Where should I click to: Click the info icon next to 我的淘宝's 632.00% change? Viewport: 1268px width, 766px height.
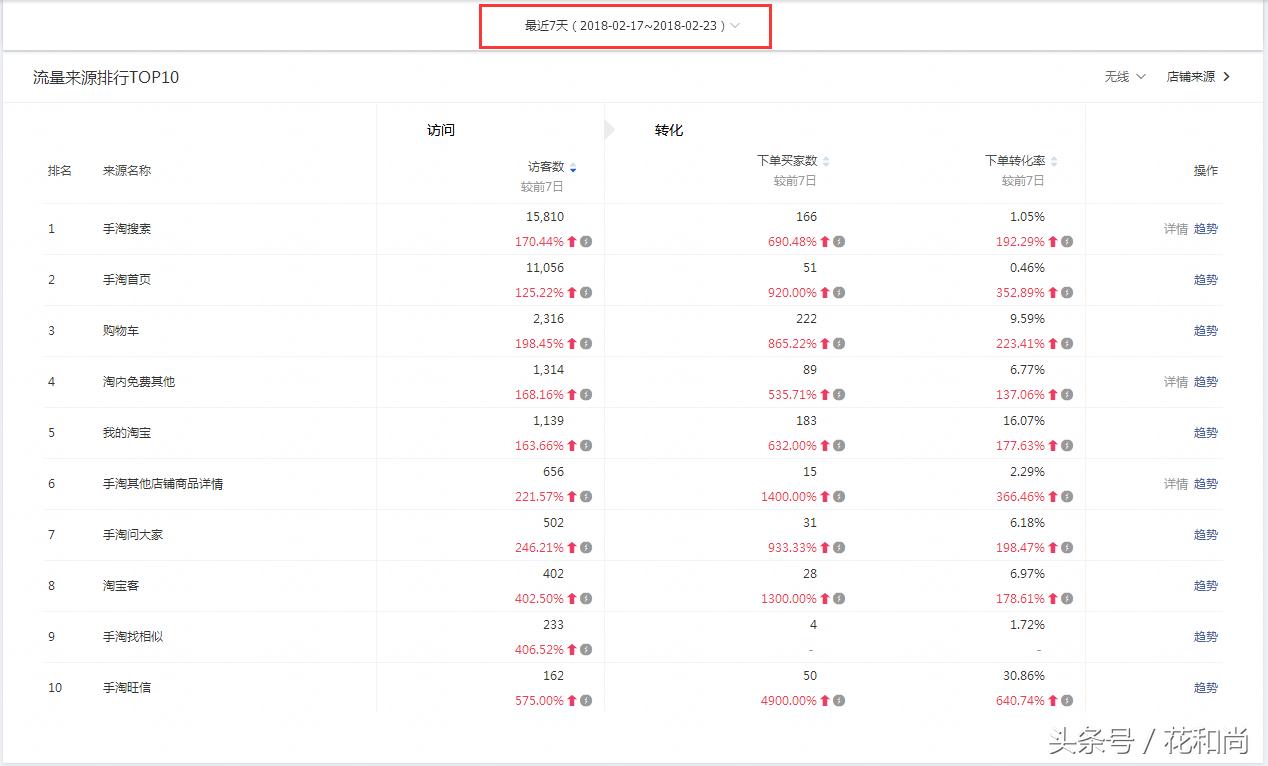[840, 445]
